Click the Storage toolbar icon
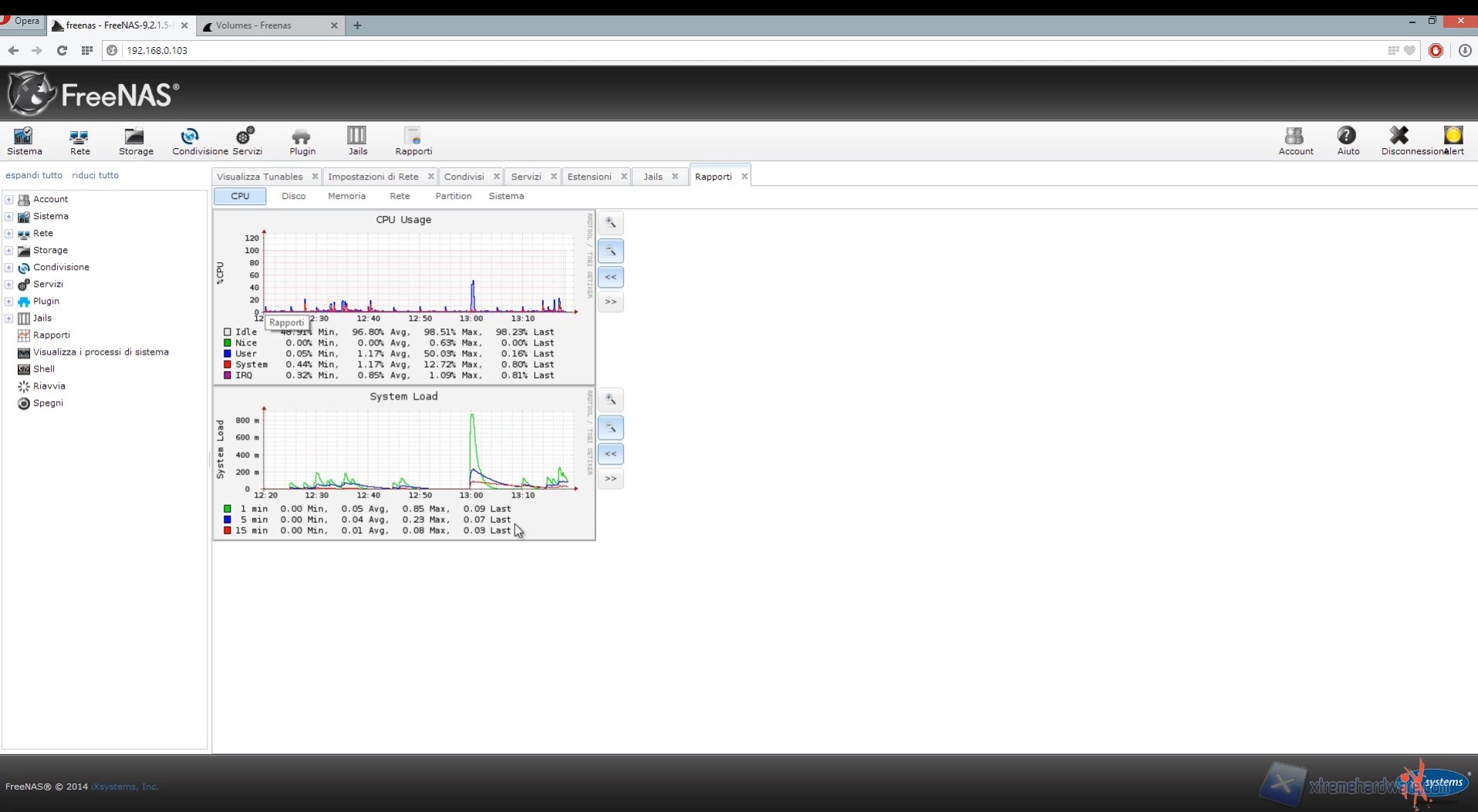The width and height of the screenshot is (1478, 812). 135,141
